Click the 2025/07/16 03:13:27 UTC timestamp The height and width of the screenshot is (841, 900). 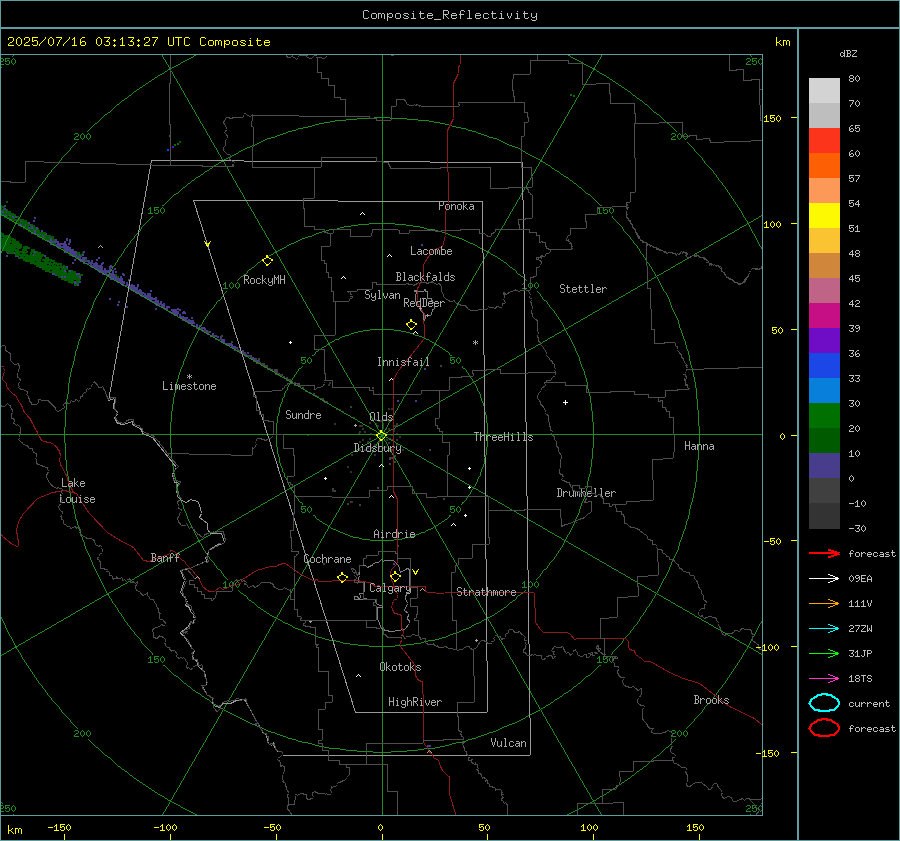tap(92, 42)
